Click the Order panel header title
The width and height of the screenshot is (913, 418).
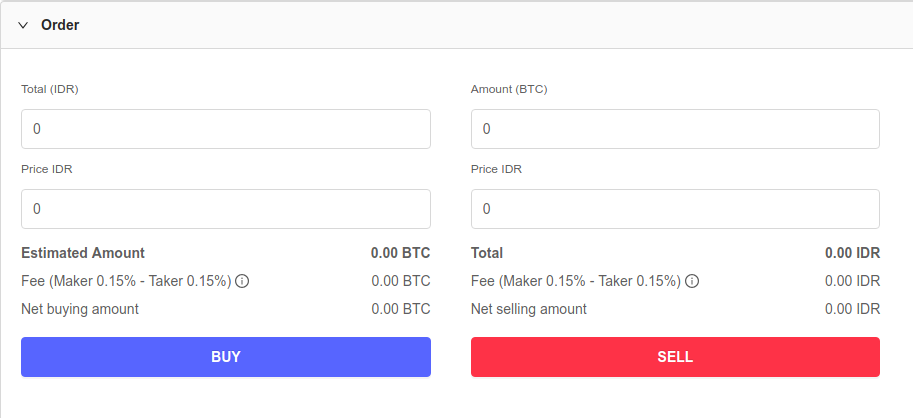(x=60, y=25)
